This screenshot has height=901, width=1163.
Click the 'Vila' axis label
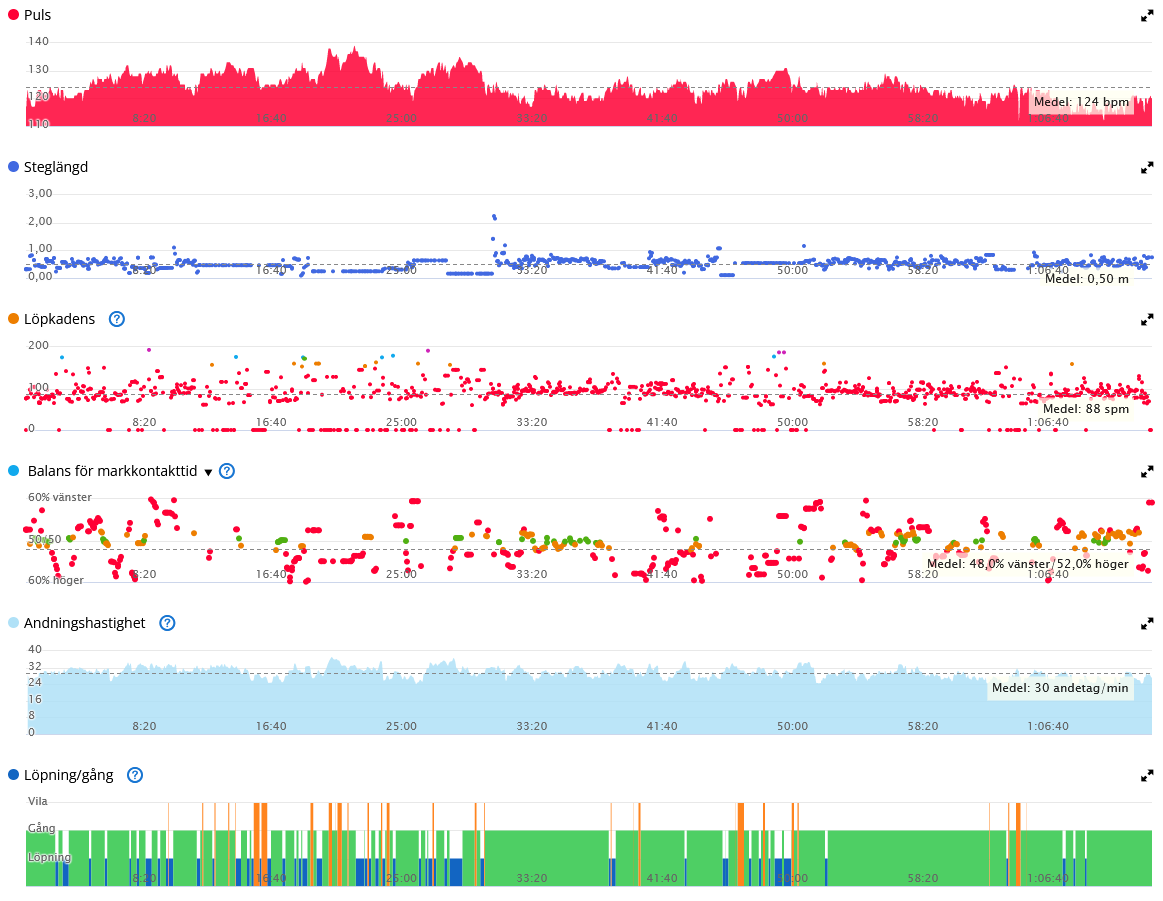coord(38,801)
